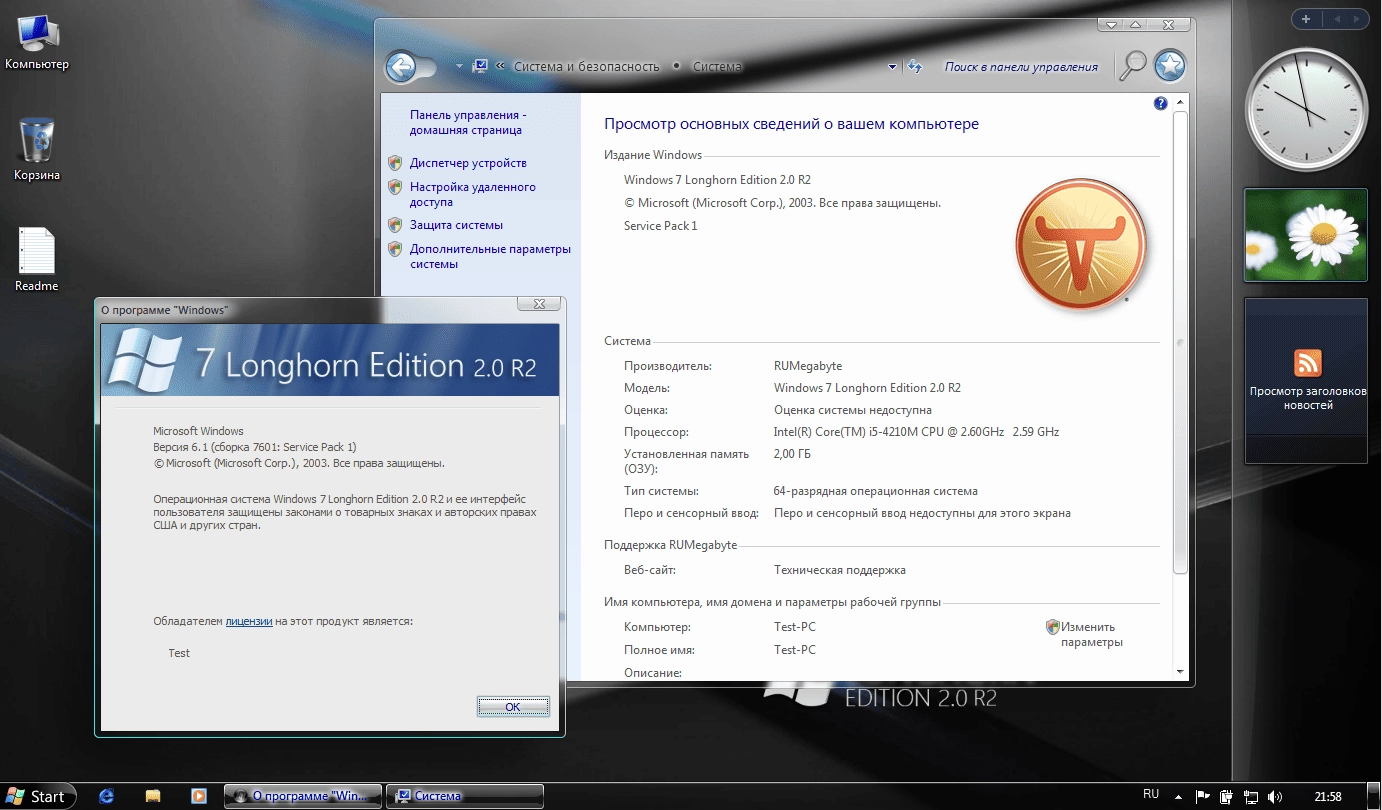Open 'Техническая поддержка' website link
This screenshot has height=810, width=1382.
click(840, 570)
